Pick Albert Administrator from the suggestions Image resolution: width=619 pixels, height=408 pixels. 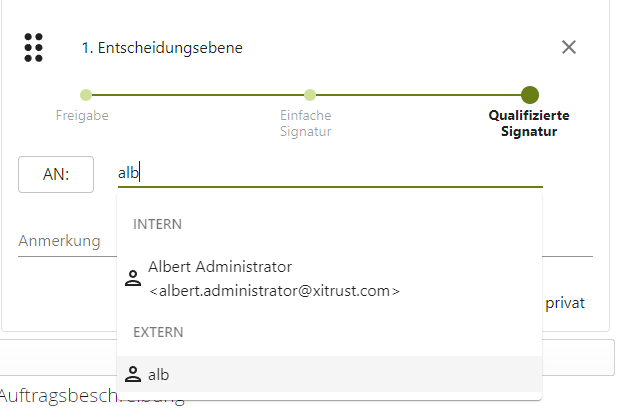coord(220,267)
